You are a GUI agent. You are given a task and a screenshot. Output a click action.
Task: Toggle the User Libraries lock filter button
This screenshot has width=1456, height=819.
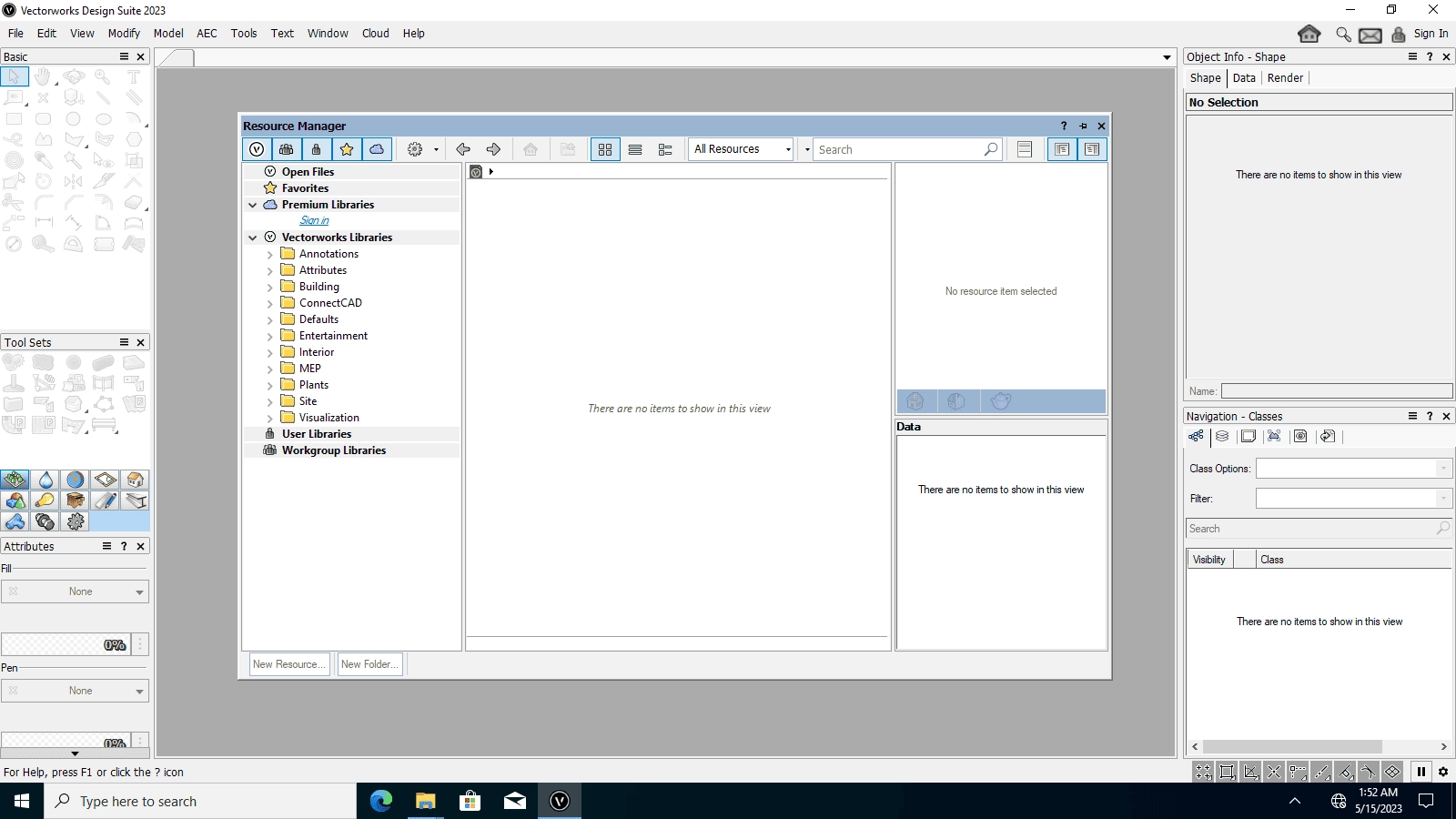(x=317, y=149)
